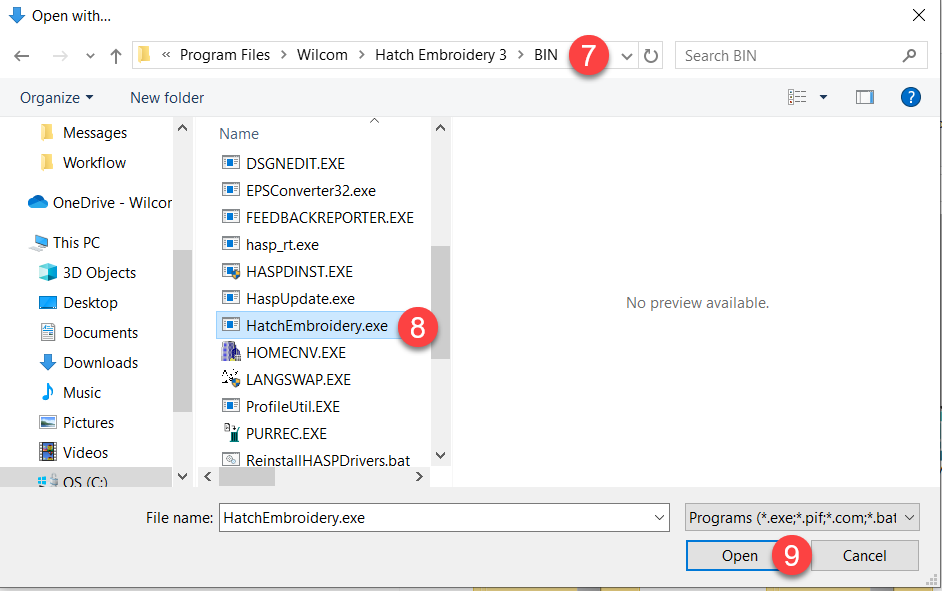Select HASPDINST.EXE file

click(299, 271)
